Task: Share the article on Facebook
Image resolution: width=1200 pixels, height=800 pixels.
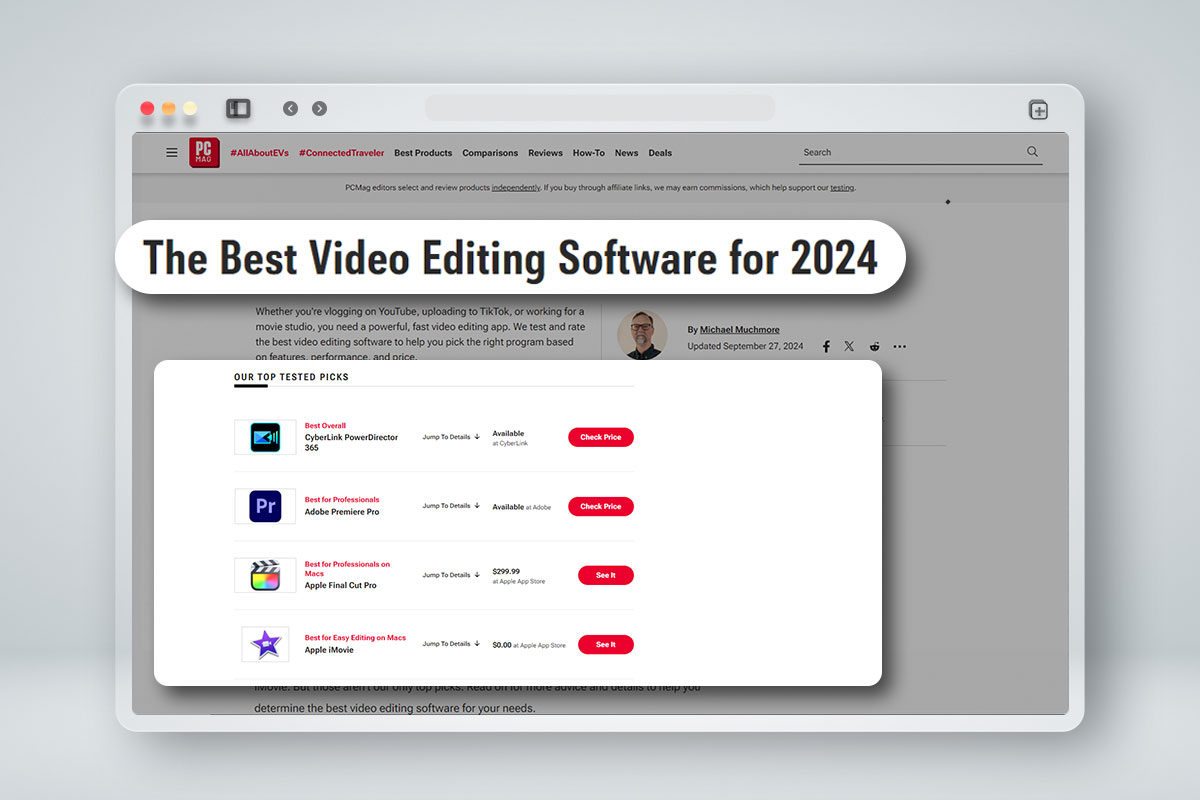Action: tap(826, 346)
